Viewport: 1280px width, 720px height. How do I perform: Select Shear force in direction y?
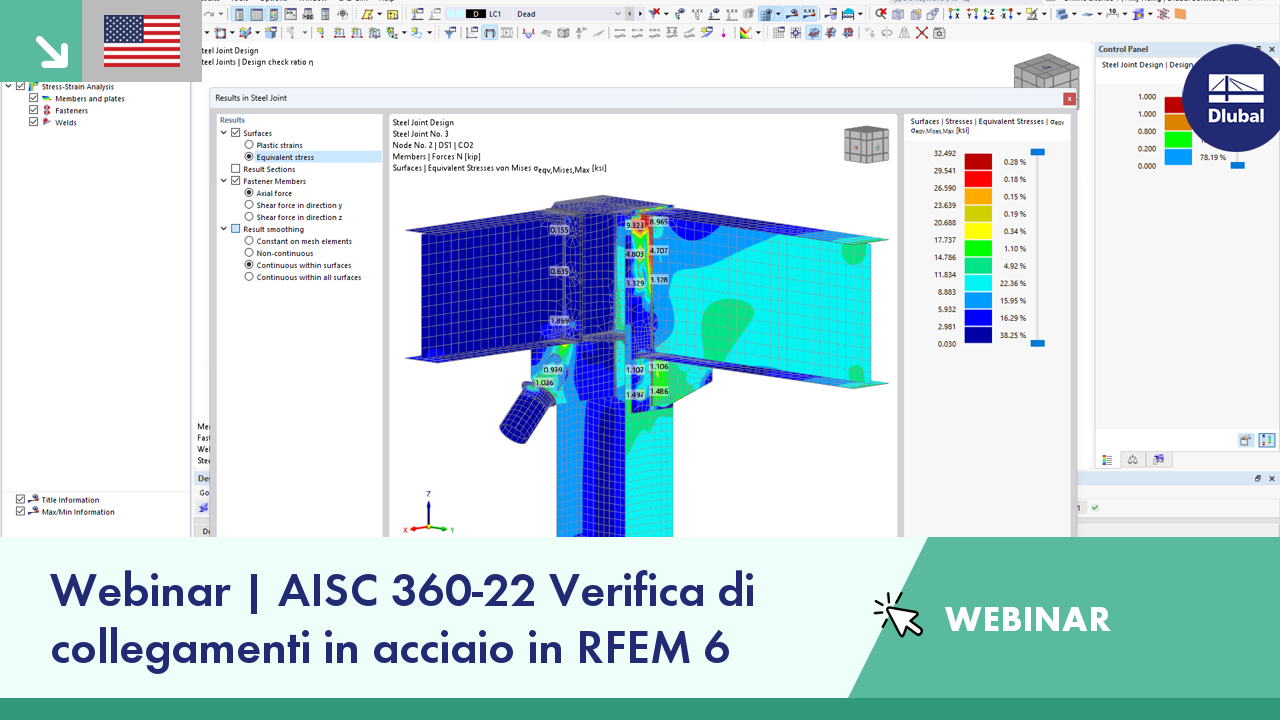tap(249, 205)
